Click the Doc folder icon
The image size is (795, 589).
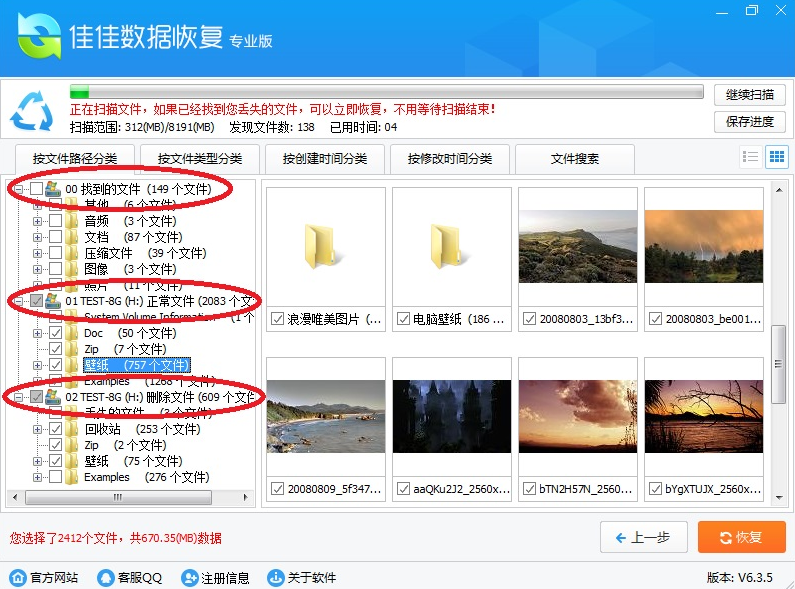[x=72, y=333]
